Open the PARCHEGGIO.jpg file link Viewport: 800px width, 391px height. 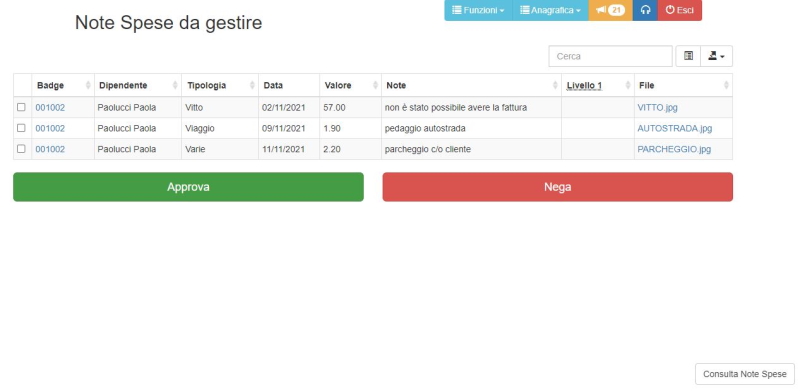coord(674,149)
